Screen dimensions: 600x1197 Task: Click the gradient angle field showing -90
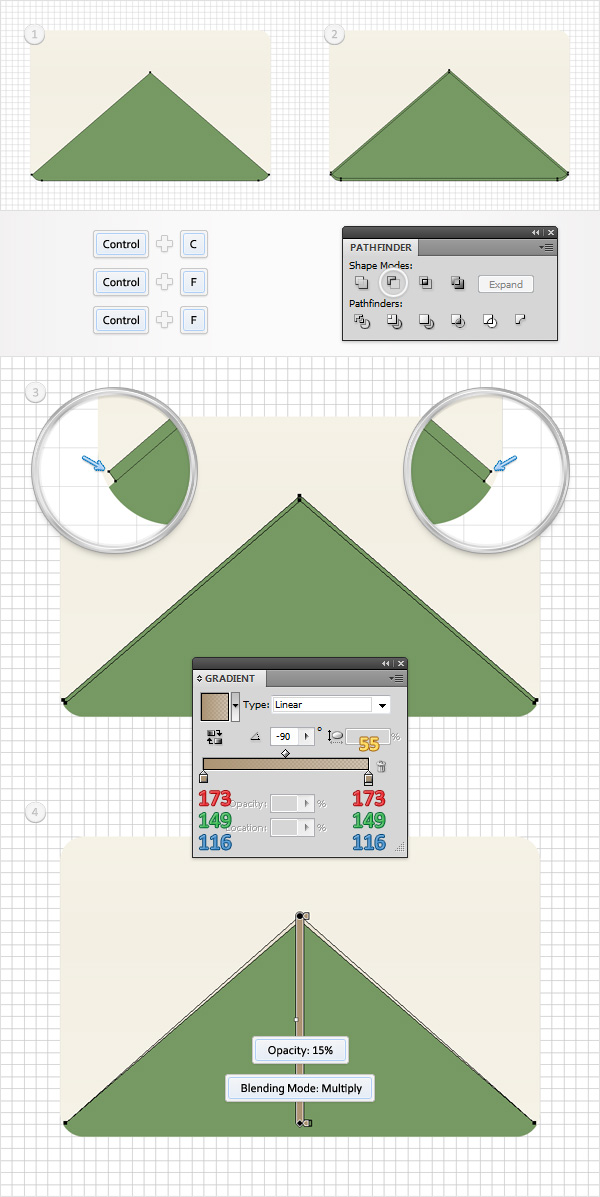(x=286, y=737)
